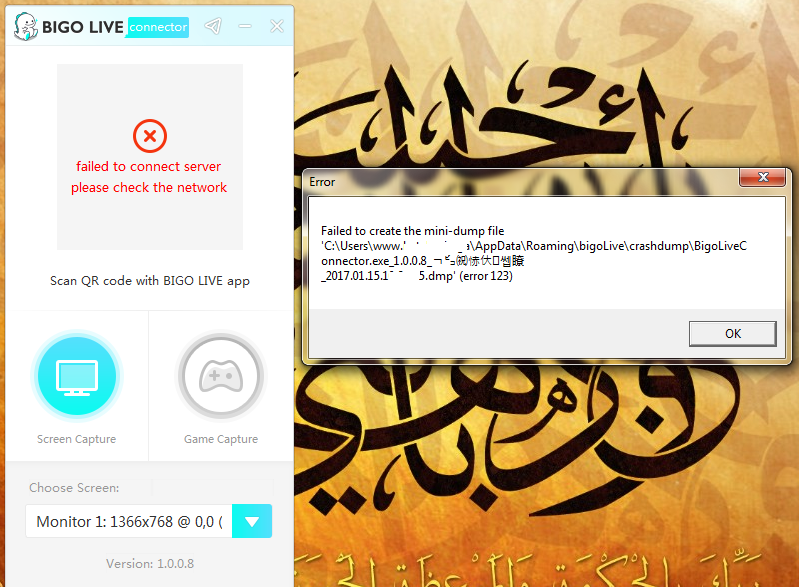
Task: Open the Choose Screen dropdown arrow
Action: (252, 521)
